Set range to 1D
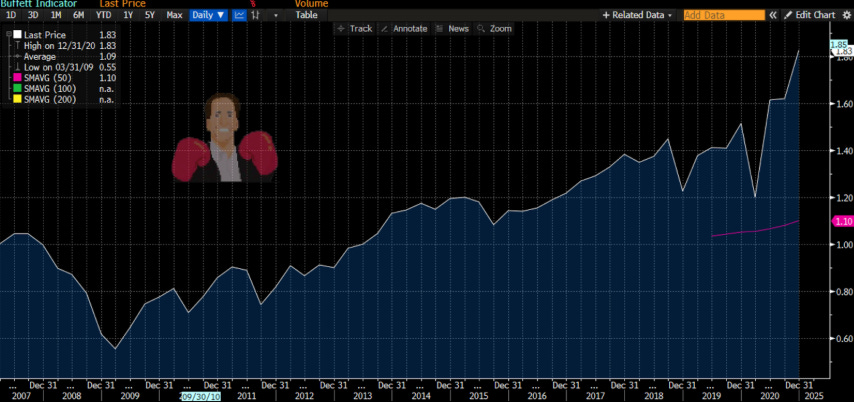Screen dimensions: 854x402 11,15
